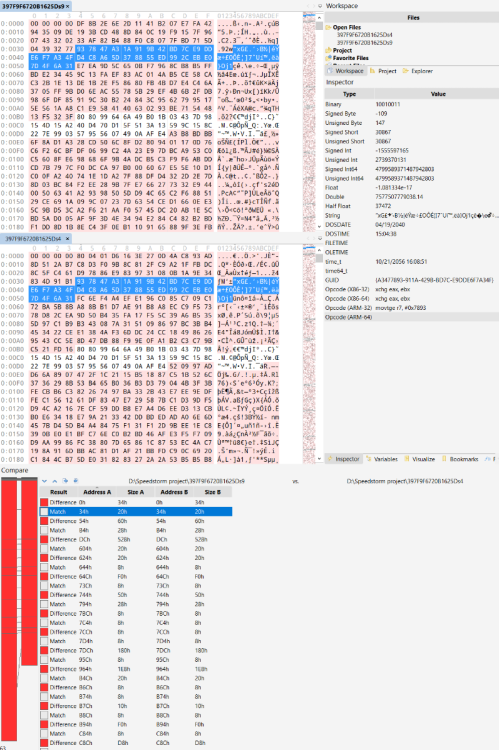Click the red compare overview bar for file A
Image resolution: width=499 pixels, height=750 pixels.
click(x=9, y=609)
